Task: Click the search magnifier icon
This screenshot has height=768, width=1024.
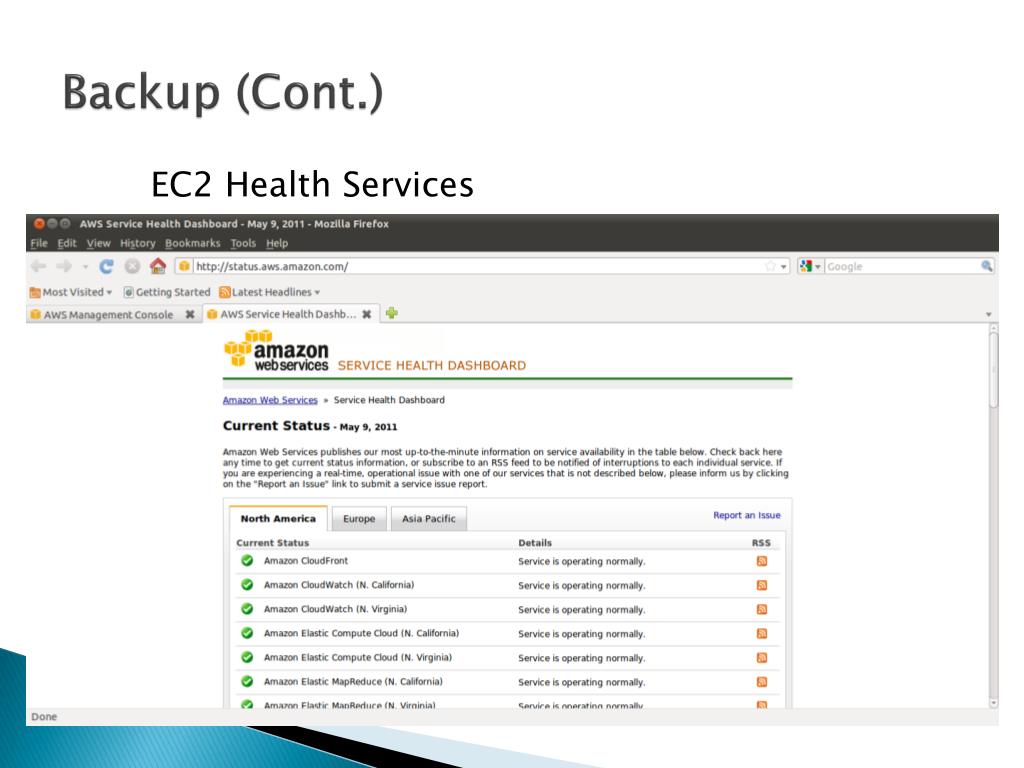Action: [x=986, y=266]
